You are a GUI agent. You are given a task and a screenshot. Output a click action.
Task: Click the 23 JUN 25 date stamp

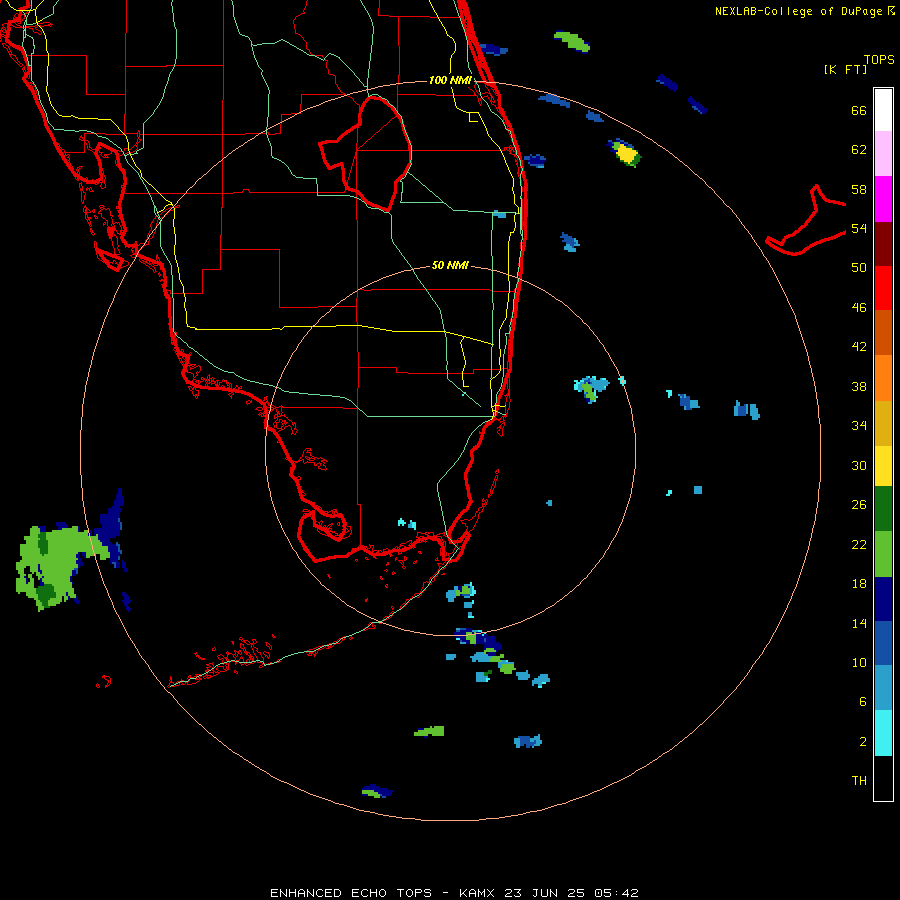[545, 893]
